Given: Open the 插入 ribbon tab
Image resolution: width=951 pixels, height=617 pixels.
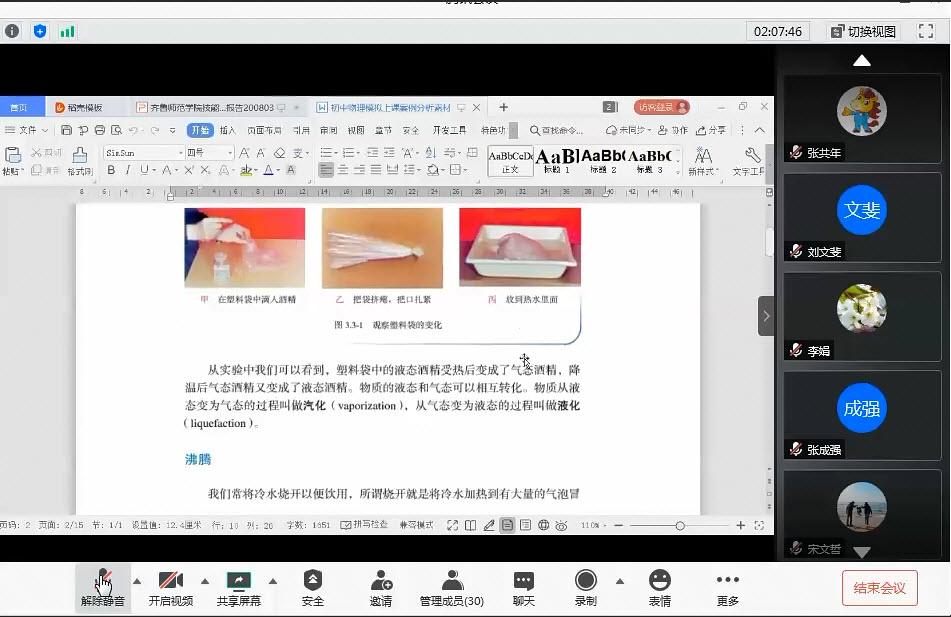Looking at the screenshot, I should [228, 130].
